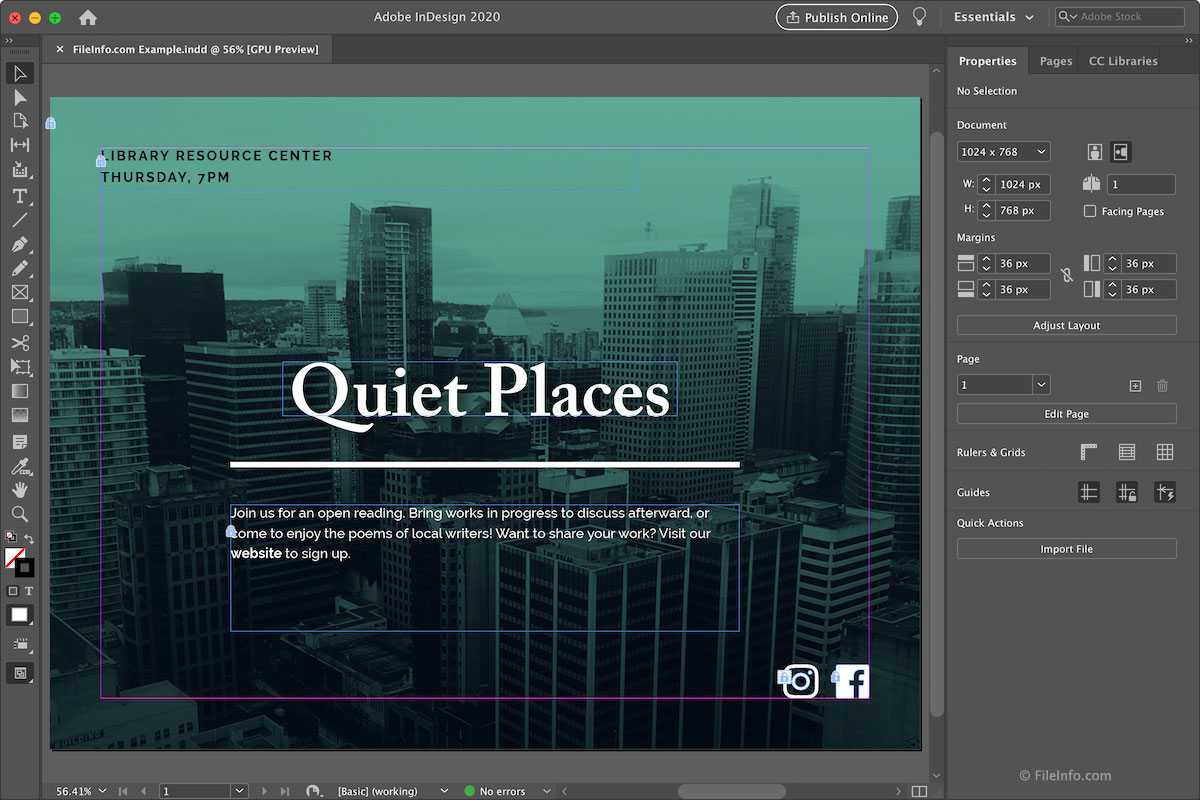Open the 1024 x 768 preset dropdown
This screenshot has width=1200, height=800.
1003,152
